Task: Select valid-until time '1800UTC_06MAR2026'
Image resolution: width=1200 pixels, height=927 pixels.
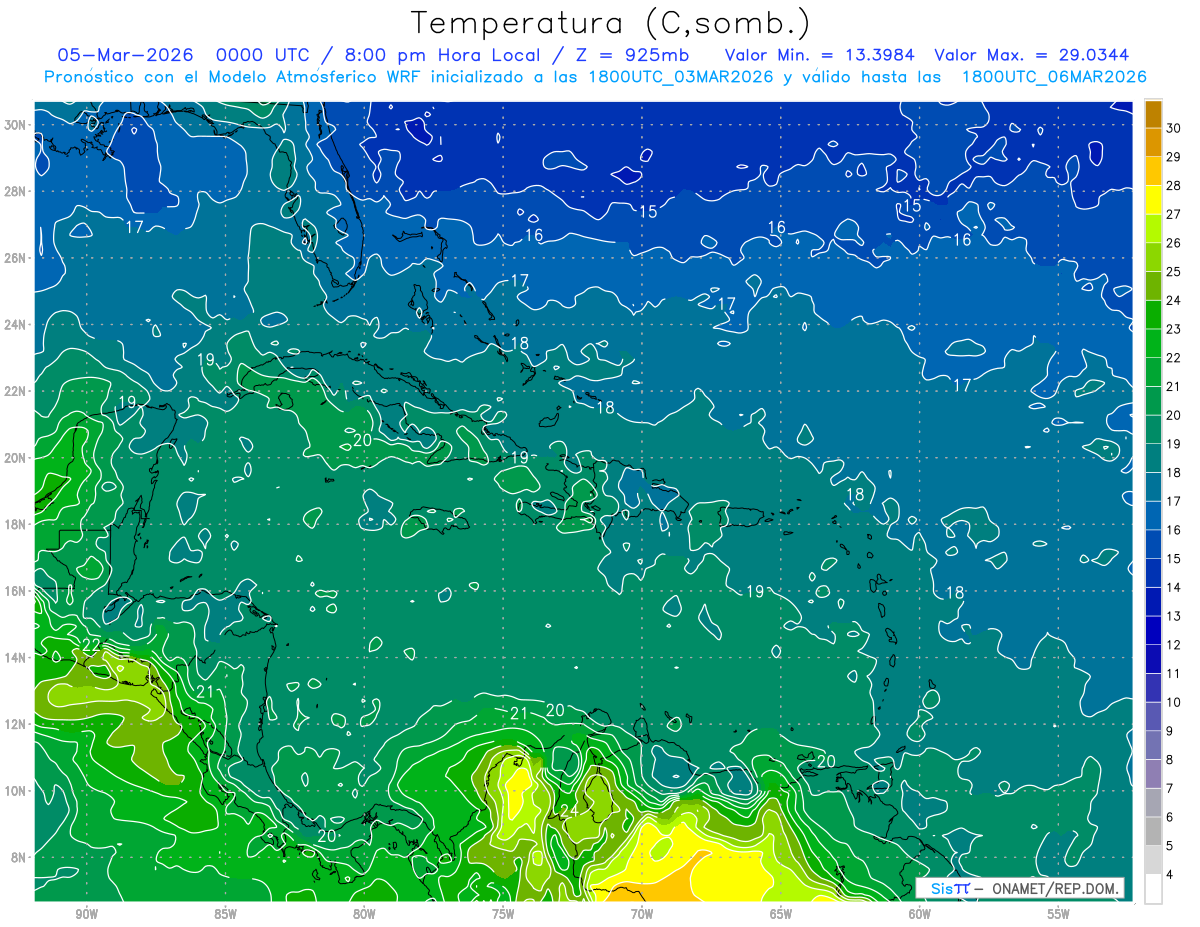Action: point(1054,77)
